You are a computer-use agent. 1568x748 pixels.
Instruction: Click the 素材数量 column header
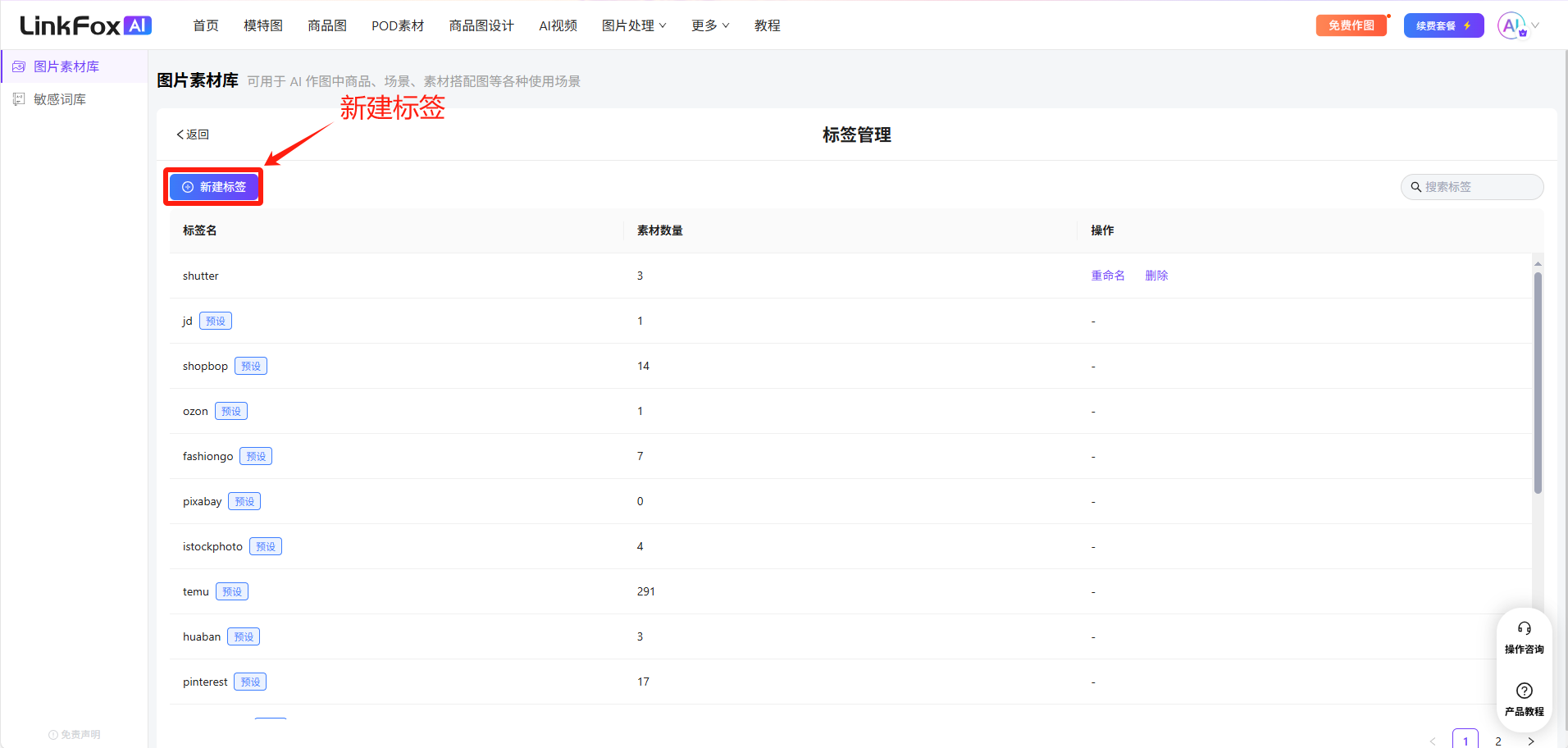pos(660,230)
